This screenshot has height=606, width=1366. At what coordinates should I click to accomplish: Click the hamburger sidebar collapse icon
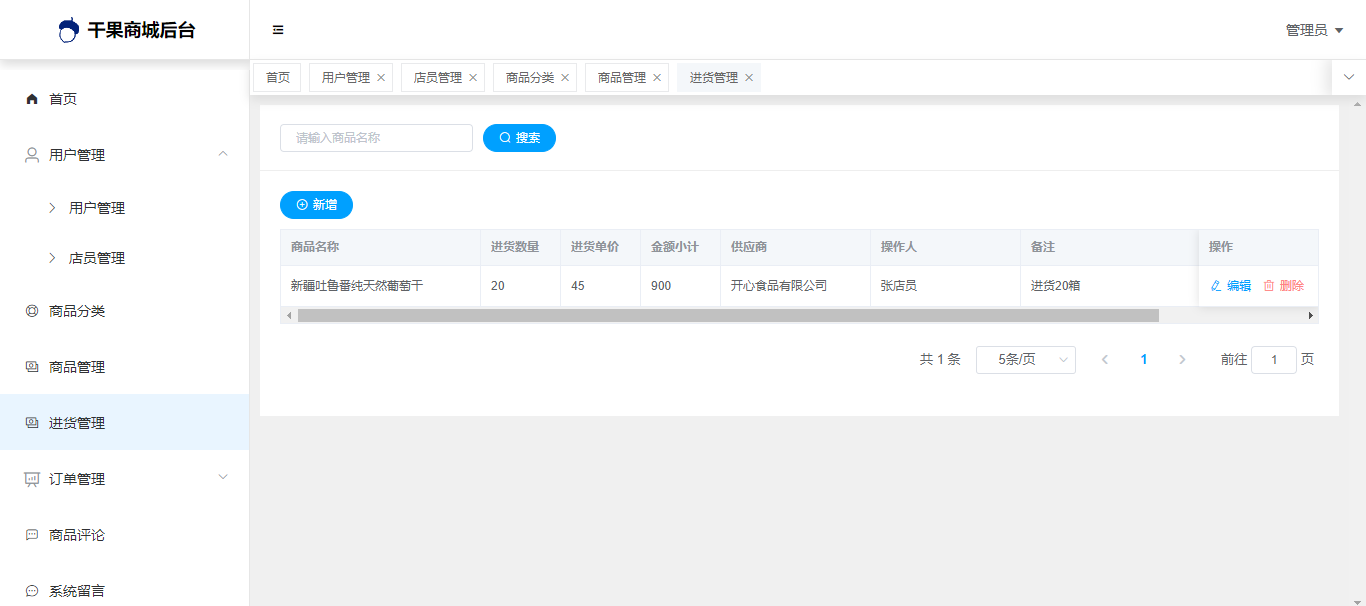coord(278,30)
